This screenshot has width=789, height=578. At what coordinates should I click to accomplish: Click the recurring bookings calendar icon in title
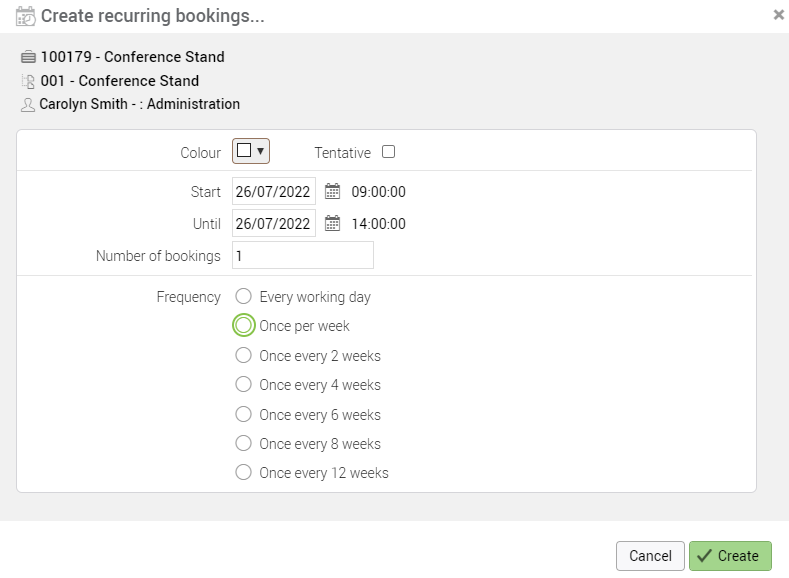(x=26, y=16)
